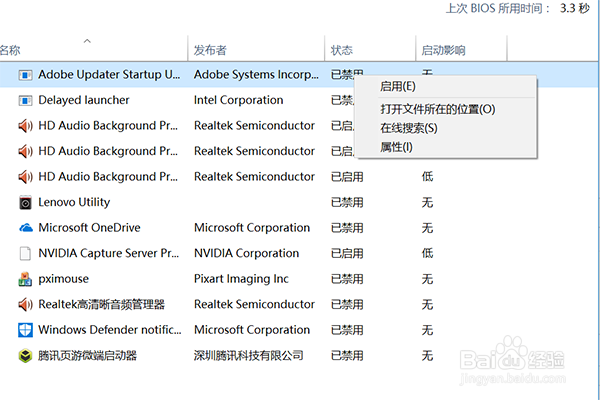600x400 pixels.
Task: Click the 上次 BIOS 所用时间 label
Action: pos(498,8)
